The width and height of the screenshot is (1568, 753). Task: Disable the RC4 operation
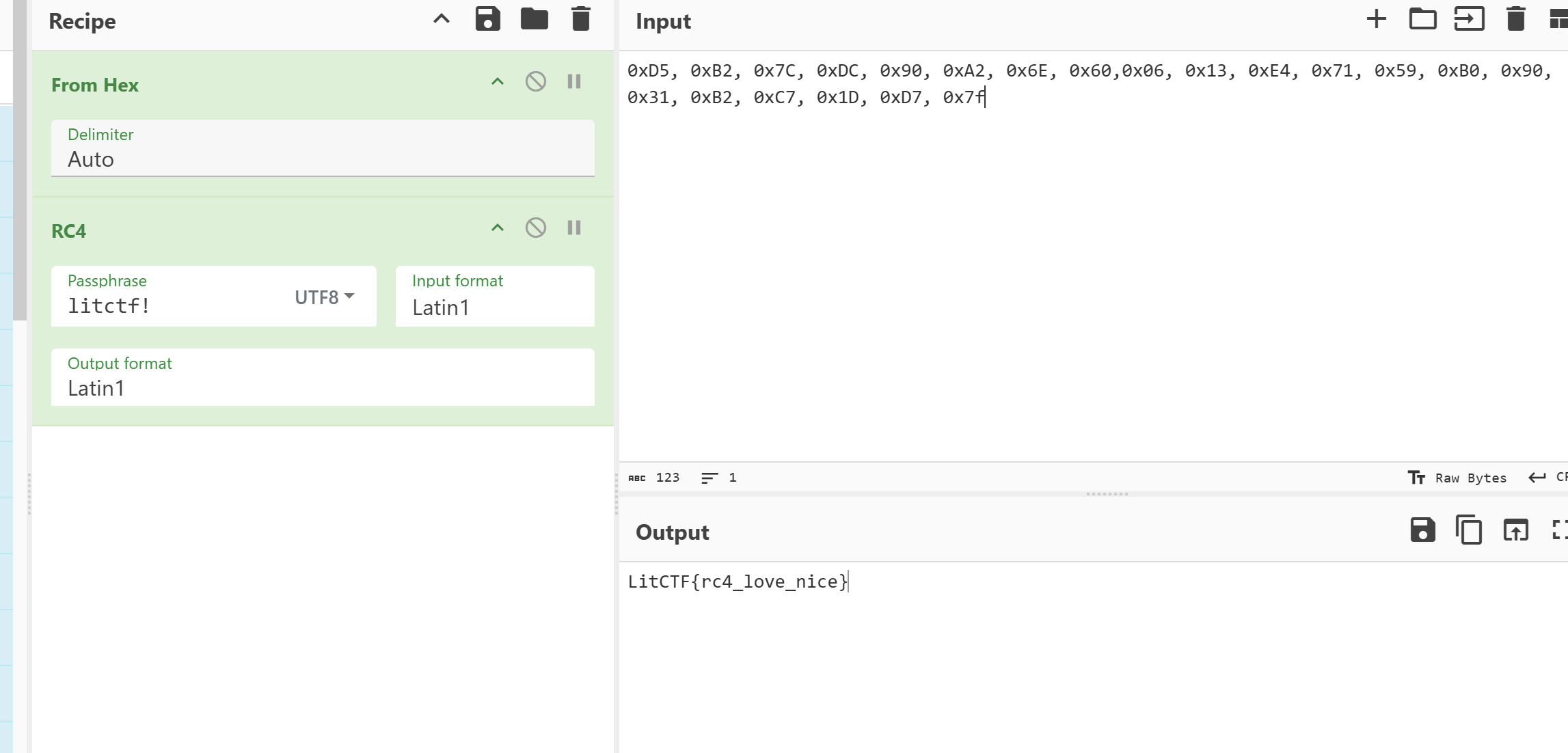536,228
